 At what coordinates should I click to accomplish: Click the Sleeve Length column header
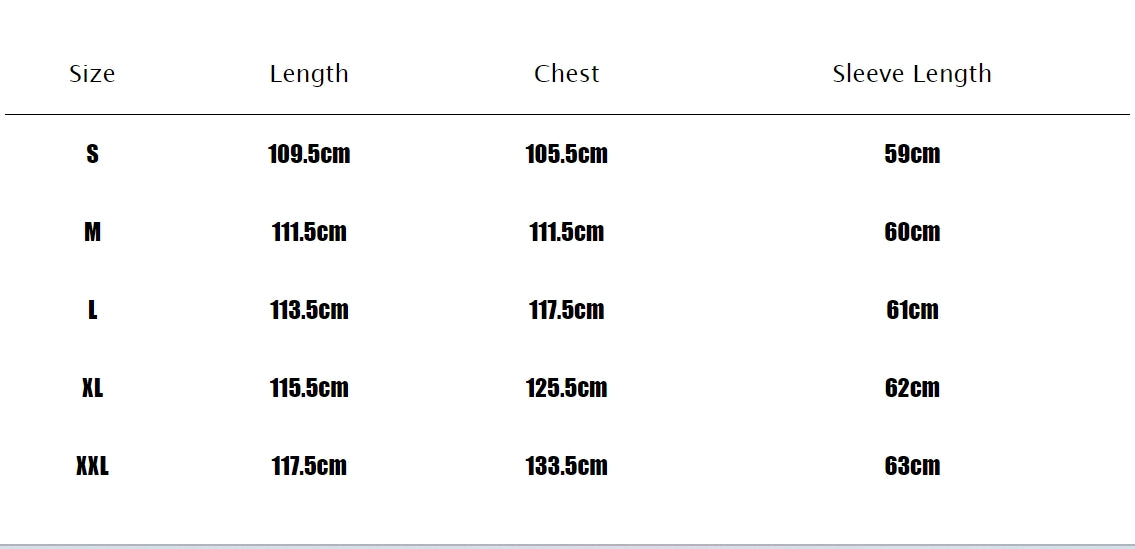pos(912,75)
